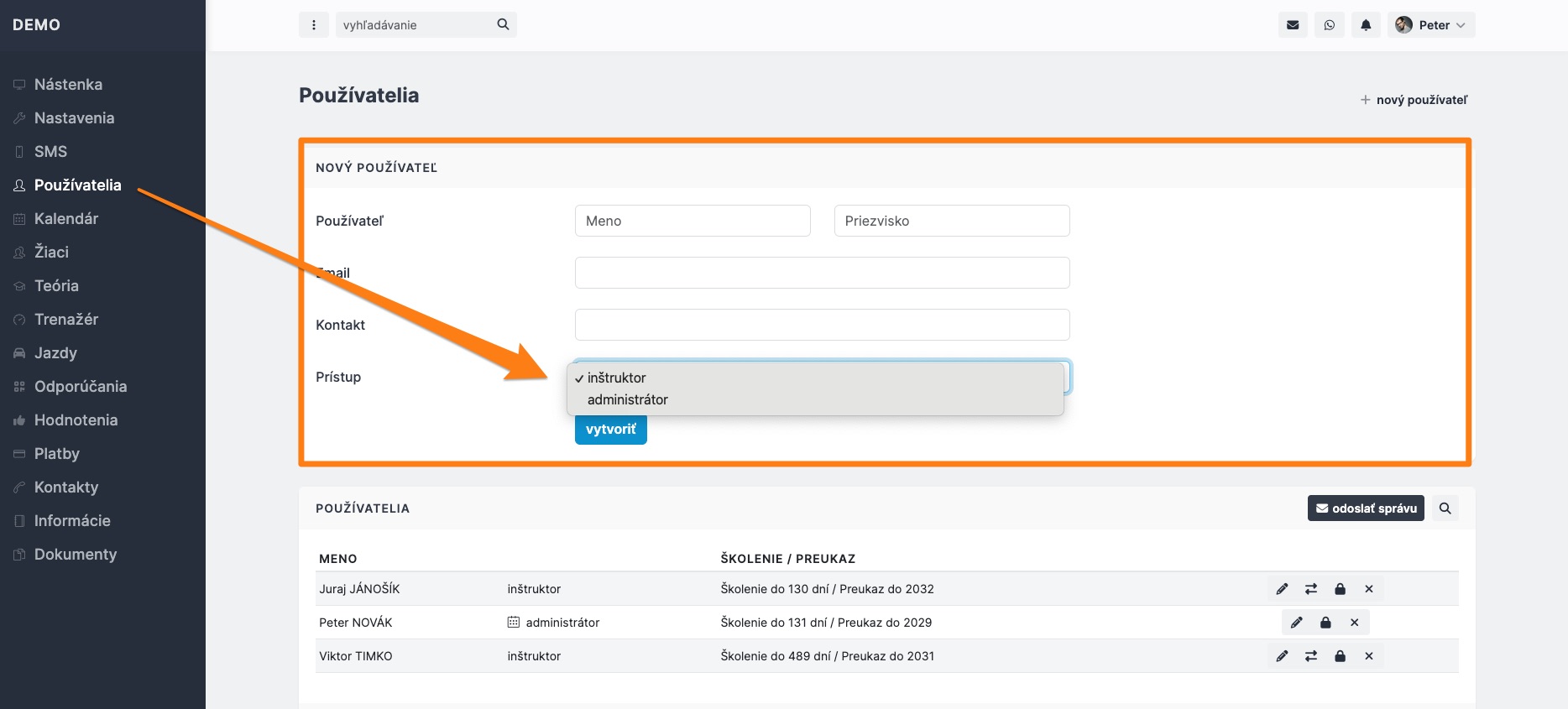Select 'inštruktor' option in Prístup dropdown
The width and height of the screenshot is (1568, 709).
[x=617, y=378]
